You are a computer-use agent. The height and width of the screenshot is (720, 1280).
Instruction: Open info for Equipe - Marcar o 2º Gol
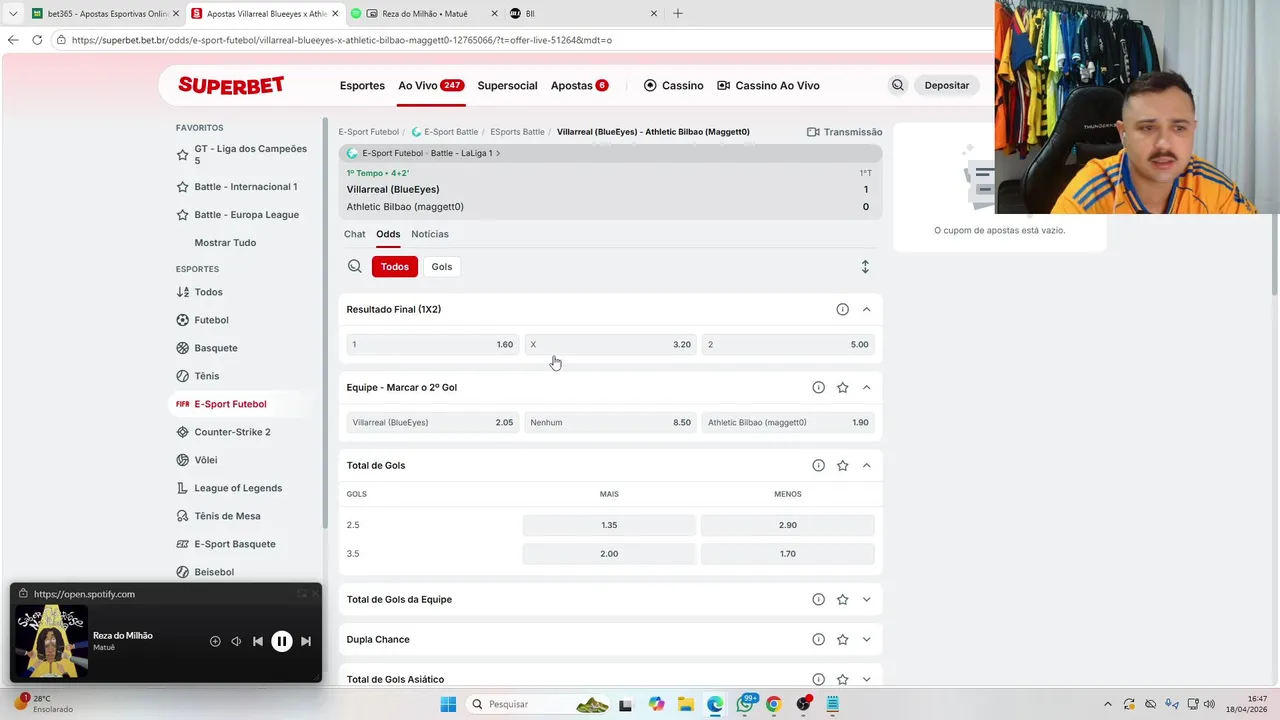pyautogui.click(x=818, y=387)
